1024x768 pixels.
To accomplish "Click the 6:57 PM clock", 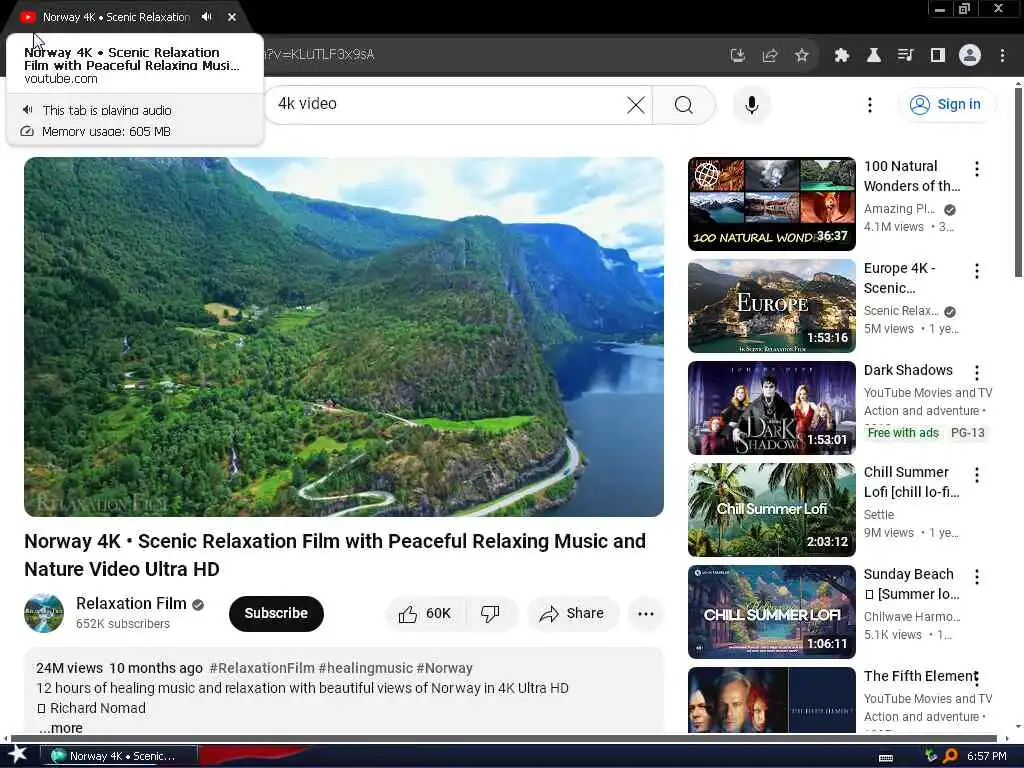I will (x=986, y=756).
